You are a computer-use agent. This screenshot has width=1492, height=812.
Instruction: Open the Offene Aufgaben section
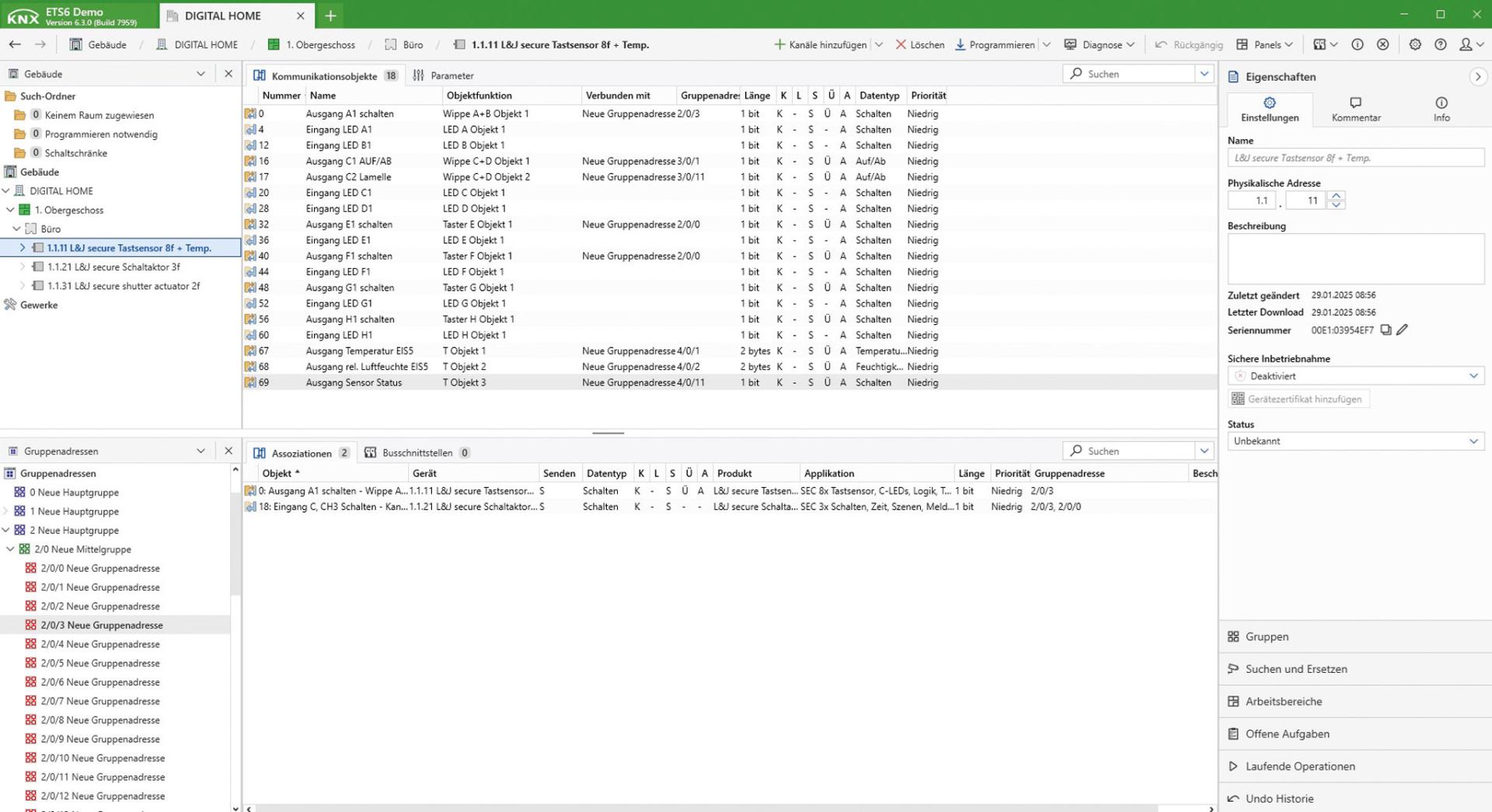[x=1355, y=734]
